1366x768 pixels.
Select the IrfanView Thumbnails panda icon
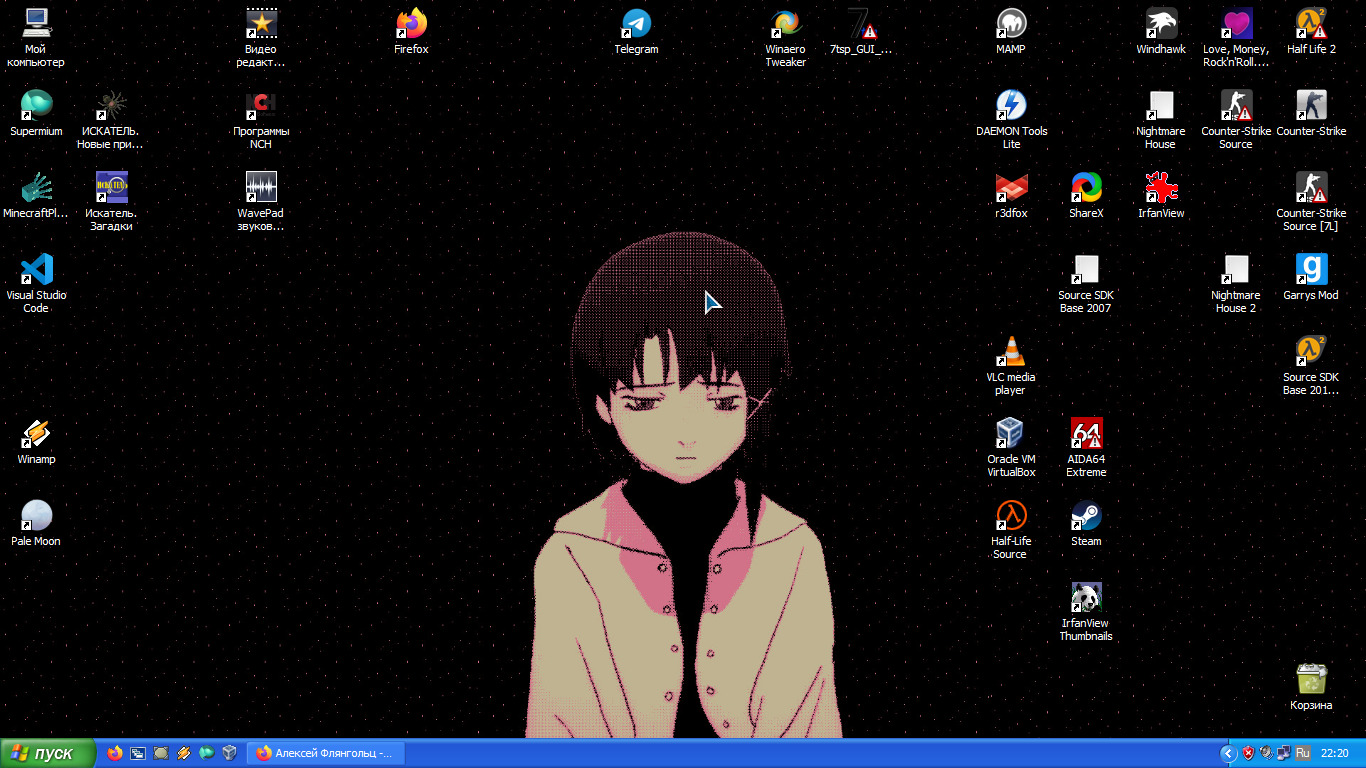point(1086,612)
